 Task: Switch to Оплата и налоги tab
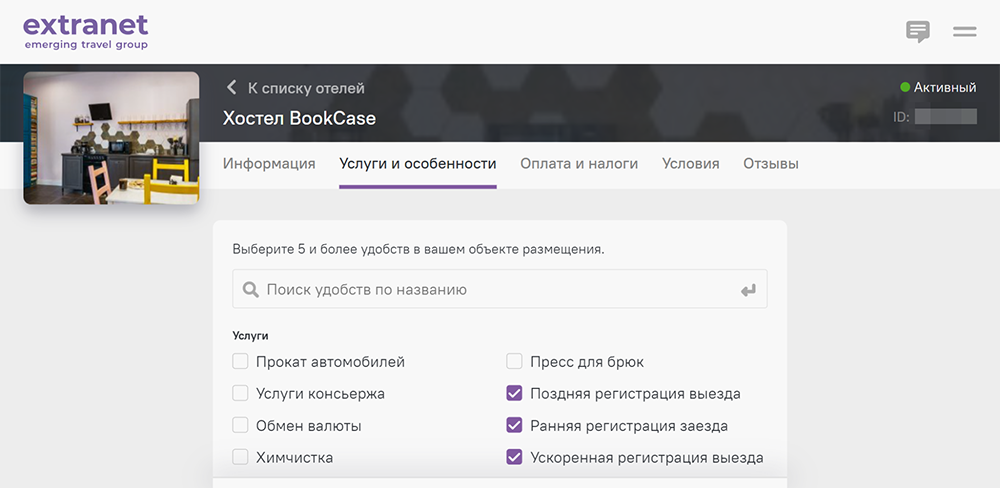click(x=579, y=164)
